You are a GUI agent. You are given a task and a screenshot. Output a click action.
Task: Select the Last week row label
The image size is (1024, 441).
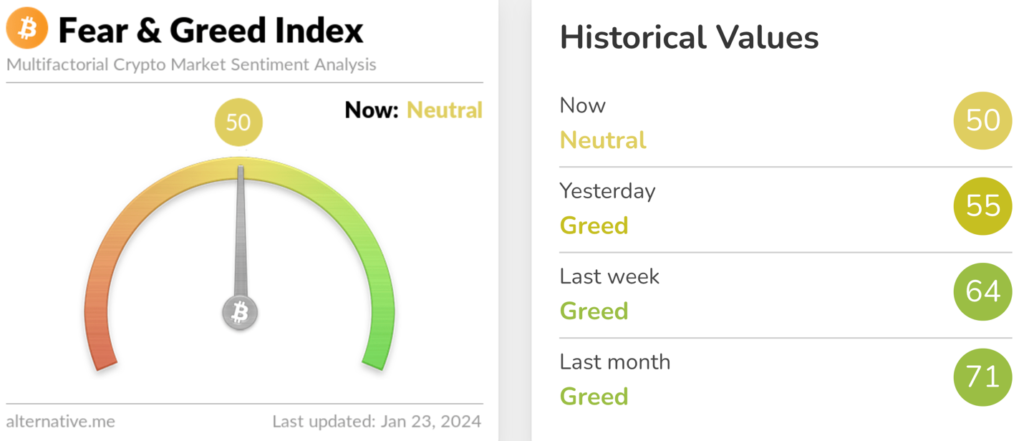pyautogui.click(x=609, y=276)
